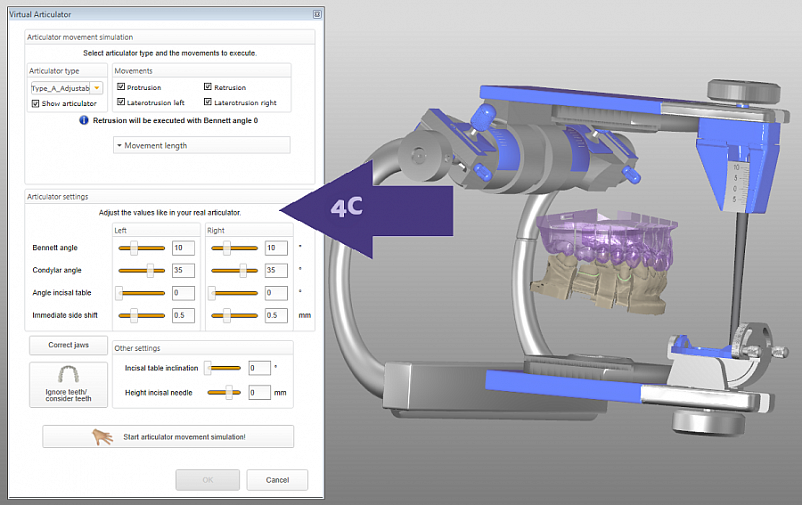Image resolution: width=802 pixels, height=505 pixels.
Task: Uncheck Laterotrusion right movement
Action: coord(208,102)
